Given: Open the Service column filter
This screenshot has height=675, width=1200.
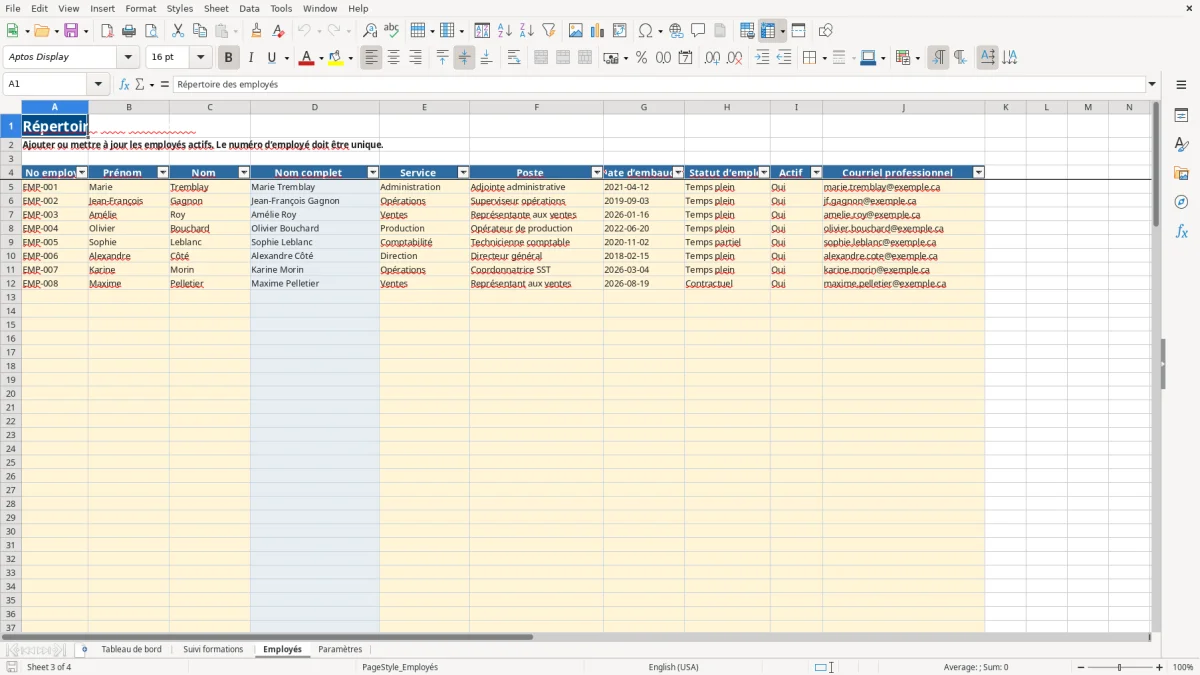Looking at the screenshot, I should [463, 173].
